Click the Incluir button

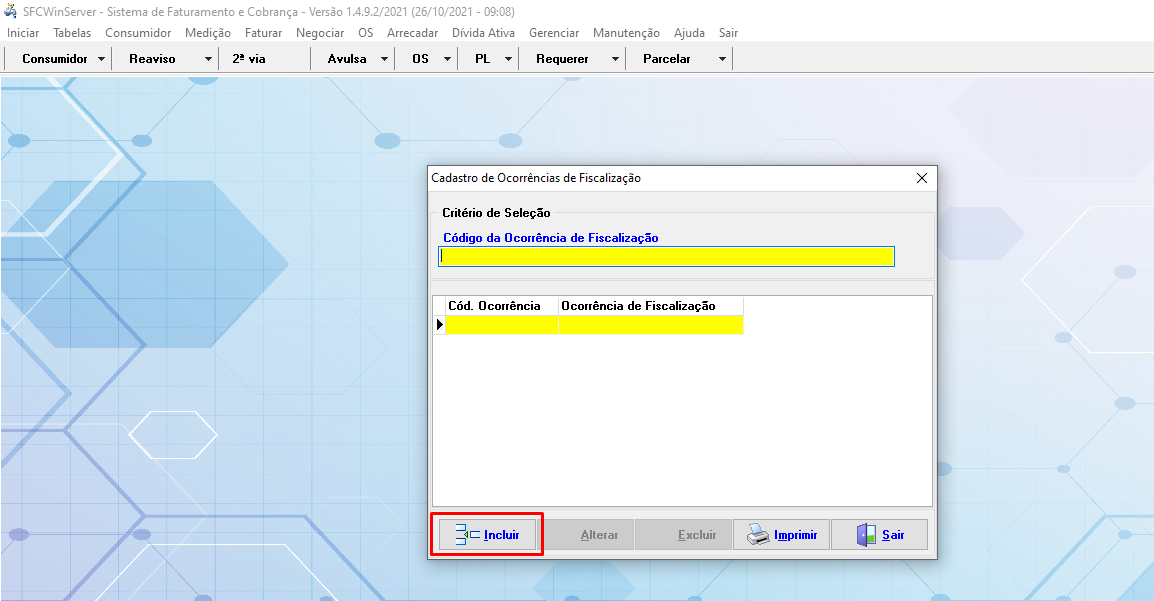pos(489,535)
